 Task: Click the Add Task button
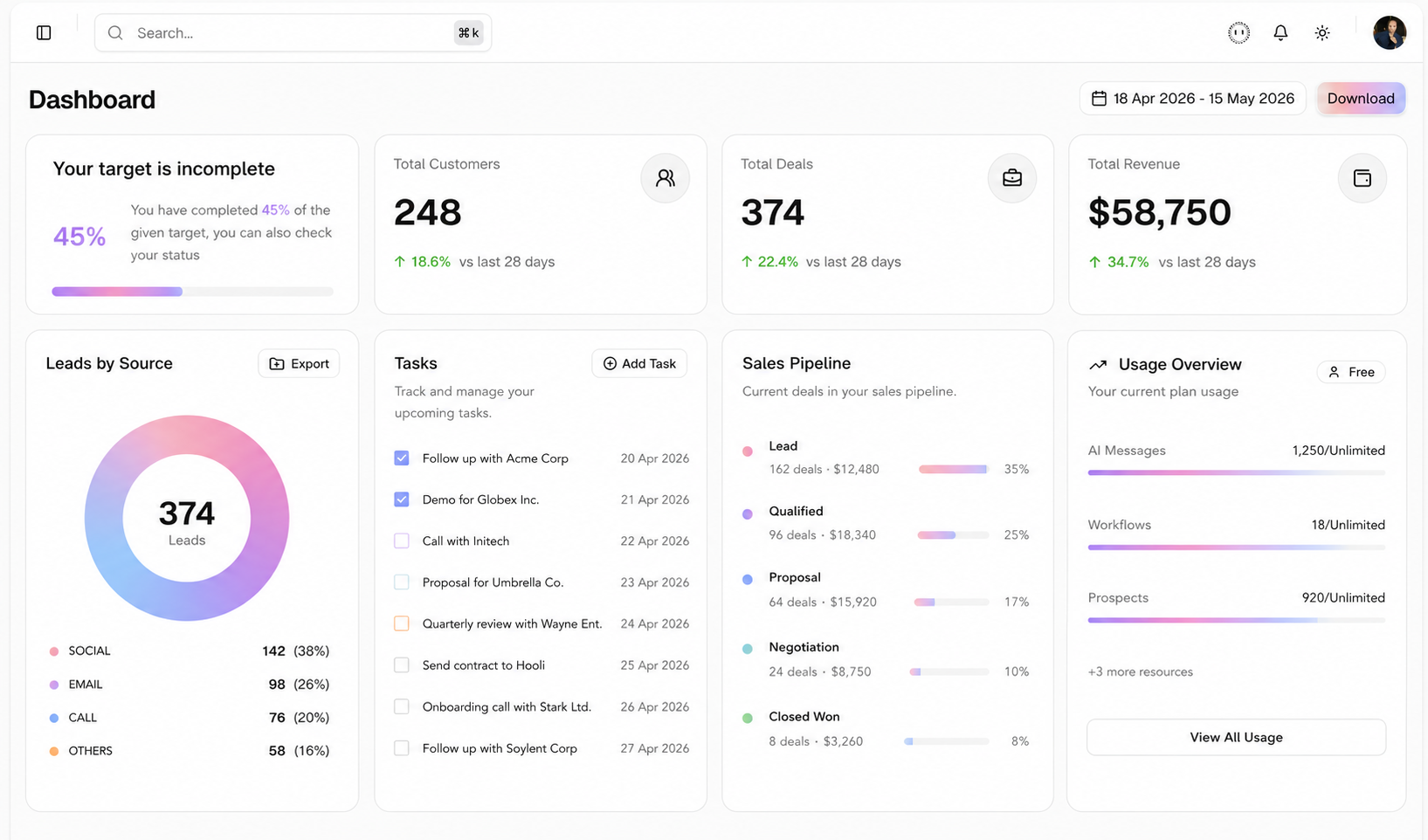pos(639,363)
